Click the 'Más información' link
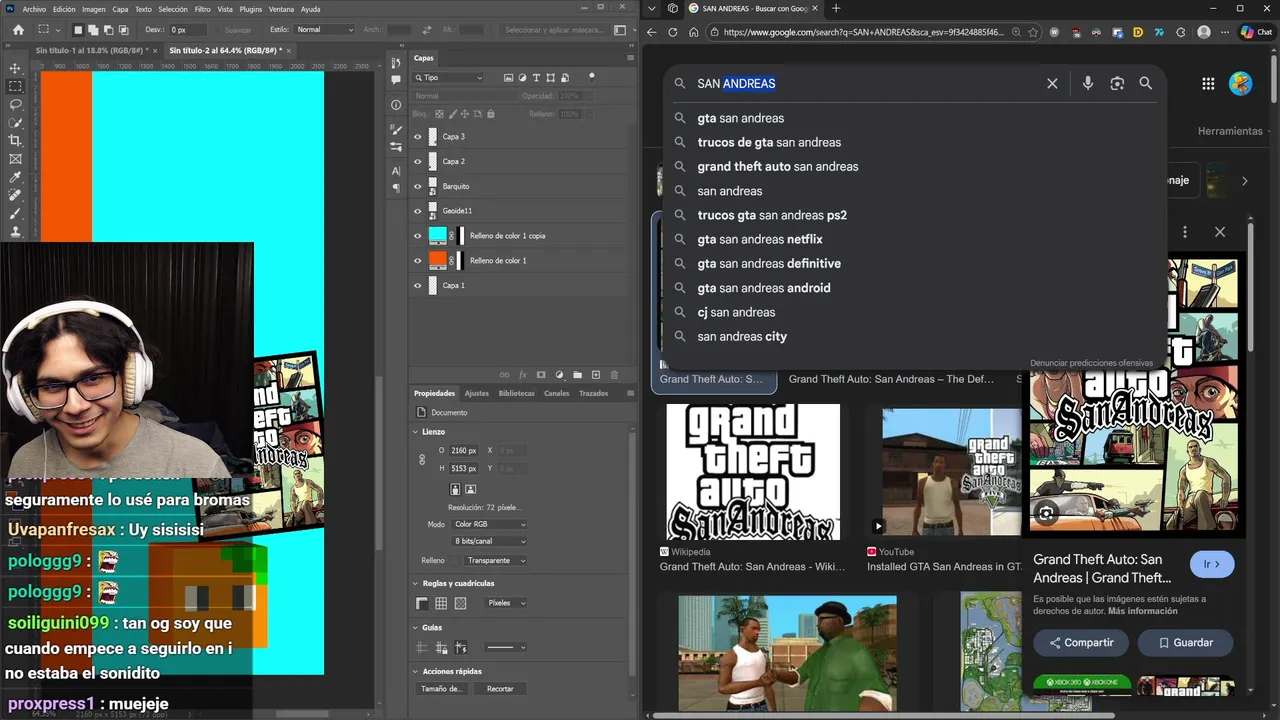1280x720 pixels. click(1142, 611)
